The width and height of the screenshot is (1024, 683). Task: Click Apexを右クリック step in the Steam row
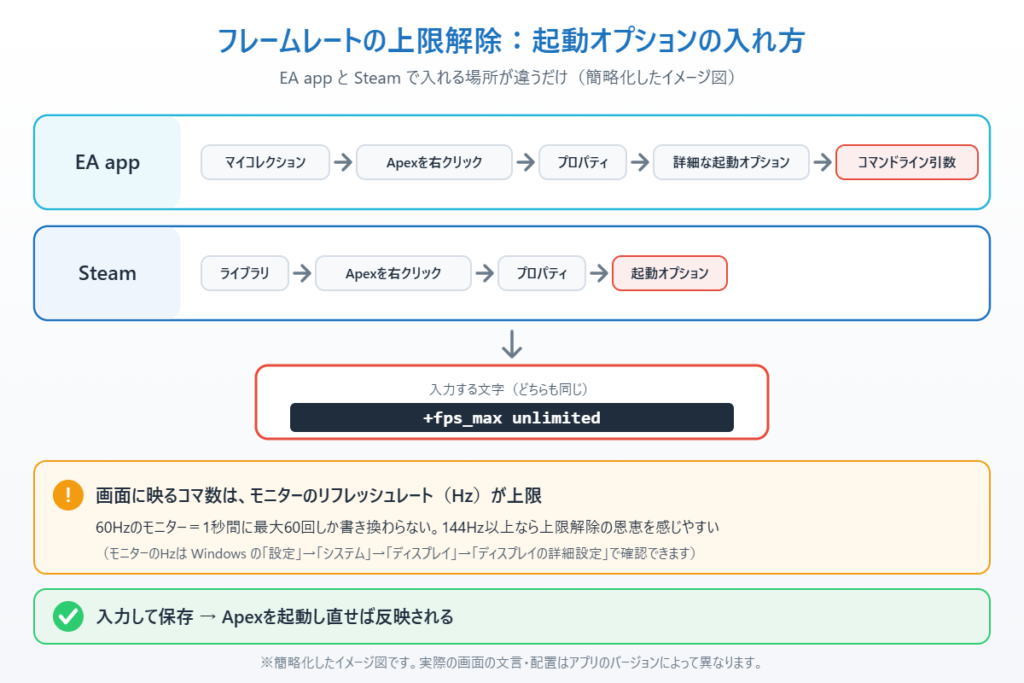(x=393, y=273)
